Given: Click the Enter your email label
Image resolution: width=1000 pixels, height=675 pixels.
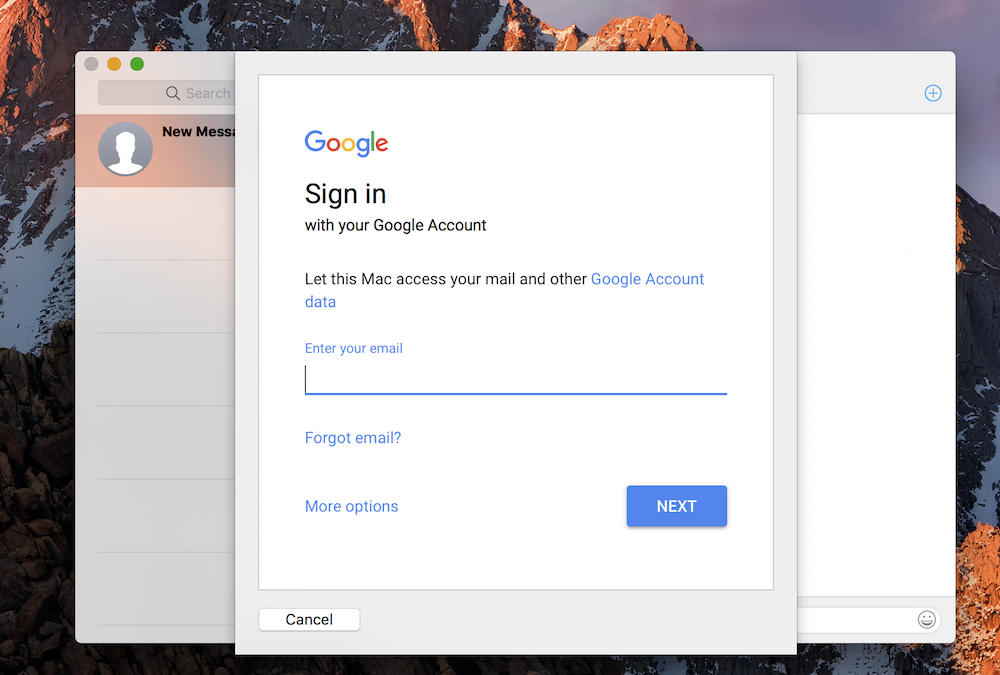Looking at the screenshot, I should 353,348.
